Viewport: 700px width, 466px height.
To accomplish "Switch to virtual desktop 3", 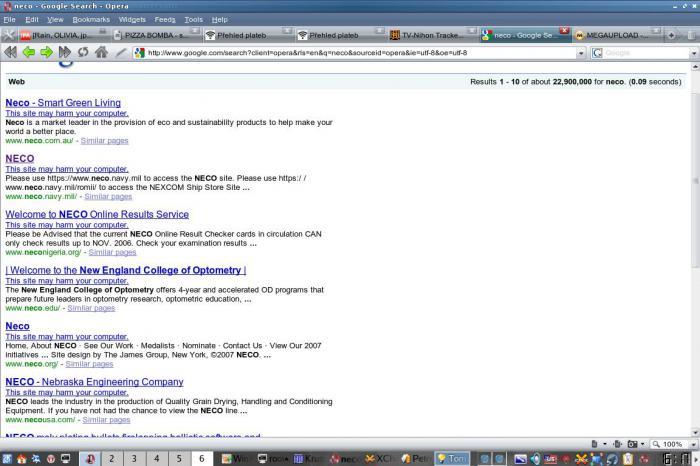I will [134, 458].
